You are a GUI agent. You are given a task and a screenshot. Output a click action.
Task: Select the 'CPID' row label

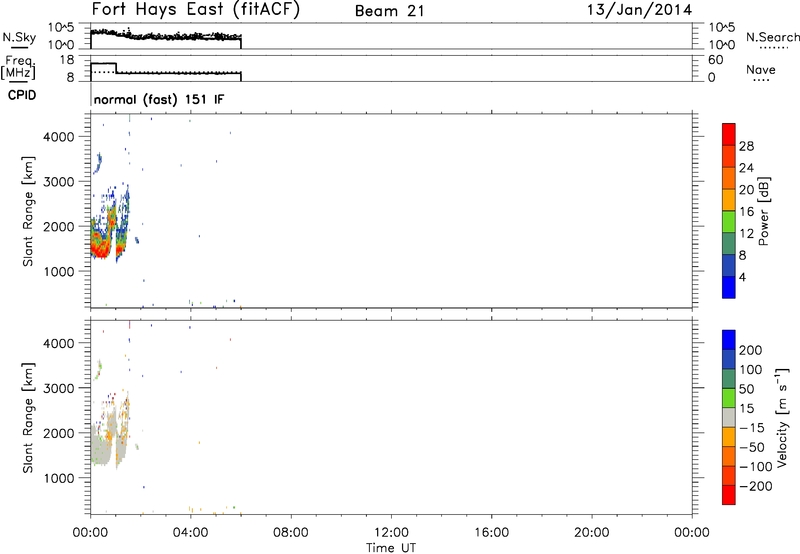[x=22, y=95]
